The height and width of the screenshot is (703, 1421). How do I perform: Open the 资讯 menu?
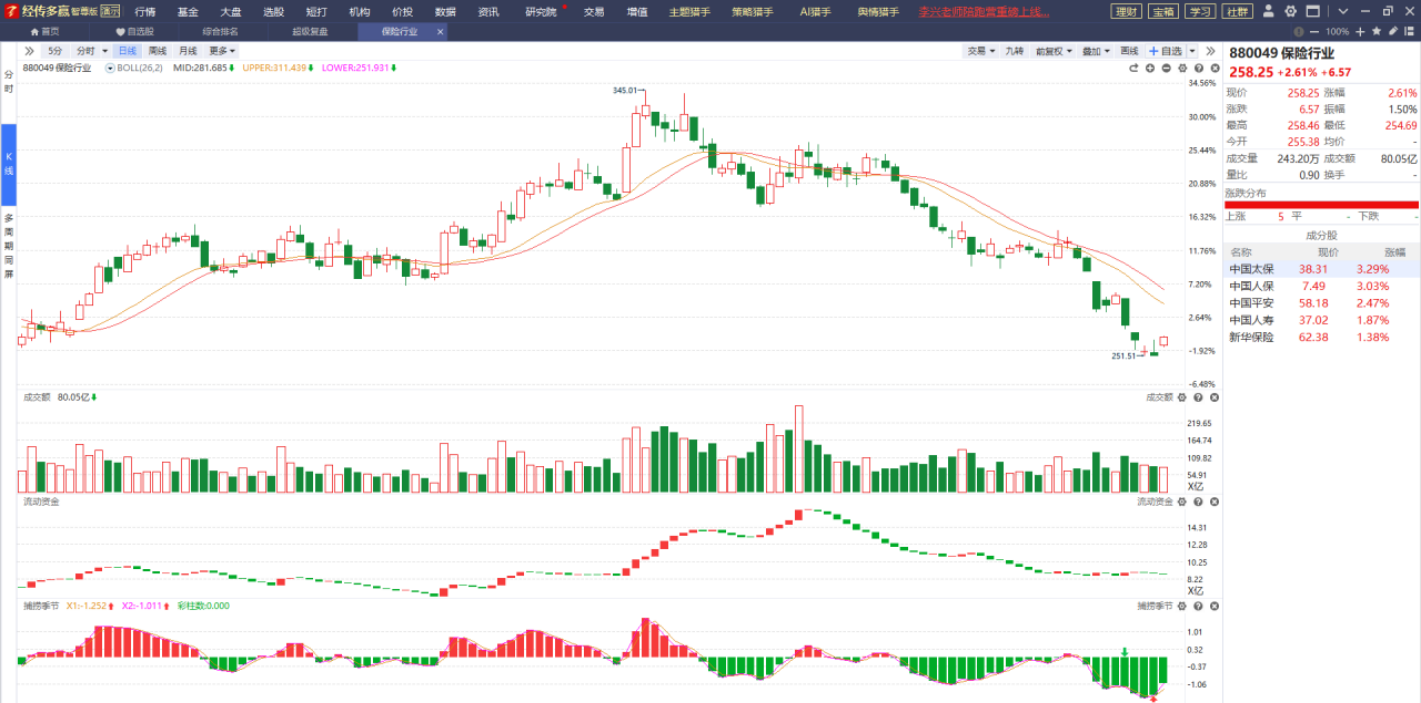488,12
